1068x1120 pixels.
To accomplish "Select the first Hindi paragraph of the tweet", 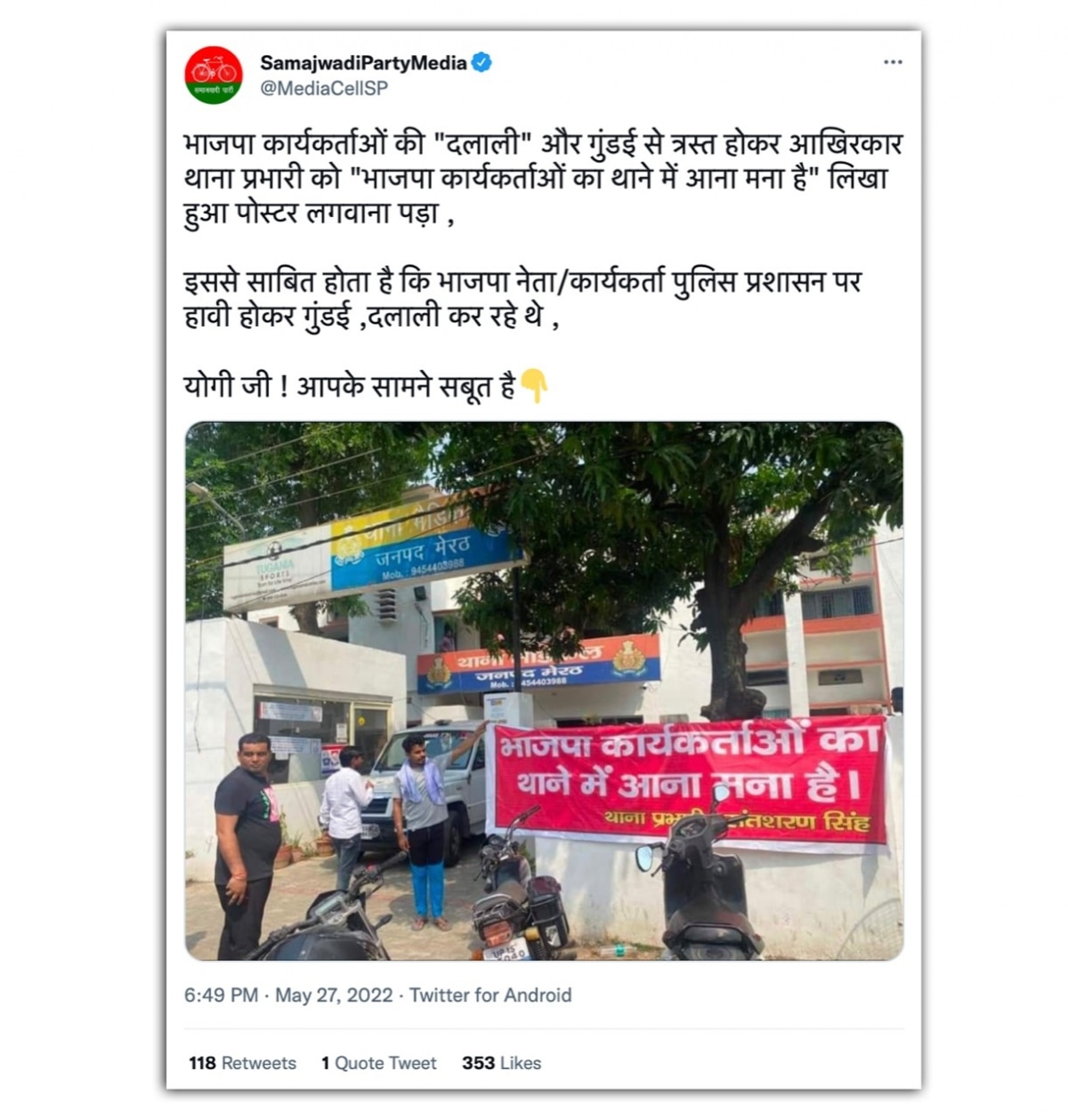I will (542, 179).
